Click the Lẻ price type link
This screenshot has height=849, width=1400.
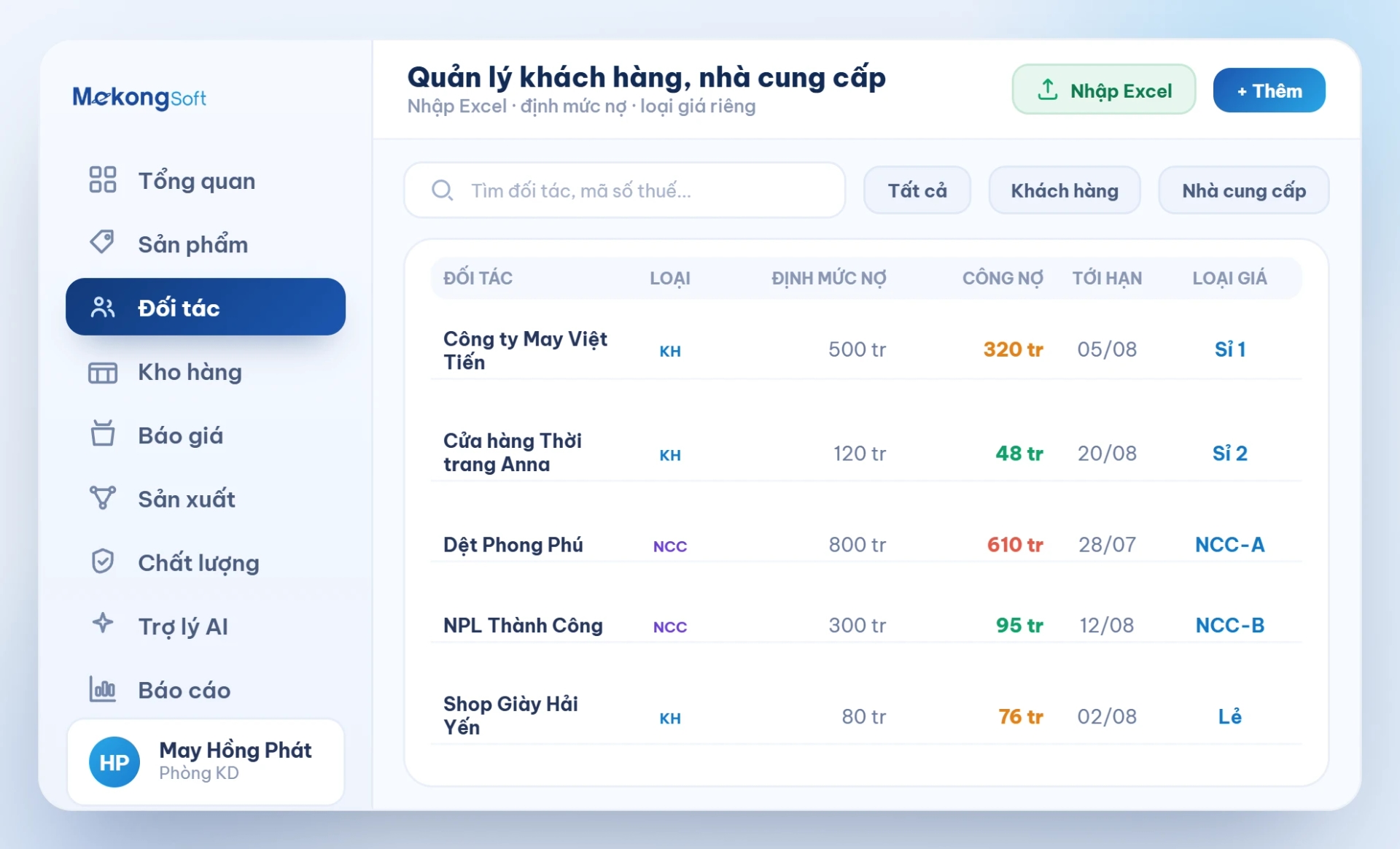pyautogui.click(x=1230, y=716)
